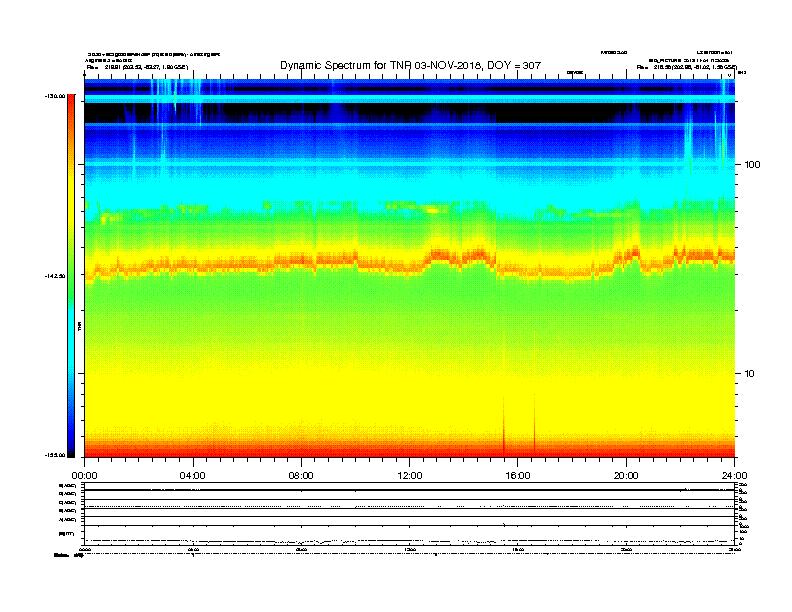Screen dimensions: 792x612
Task: Click the -142.50 color scale label
Action: 55,276
